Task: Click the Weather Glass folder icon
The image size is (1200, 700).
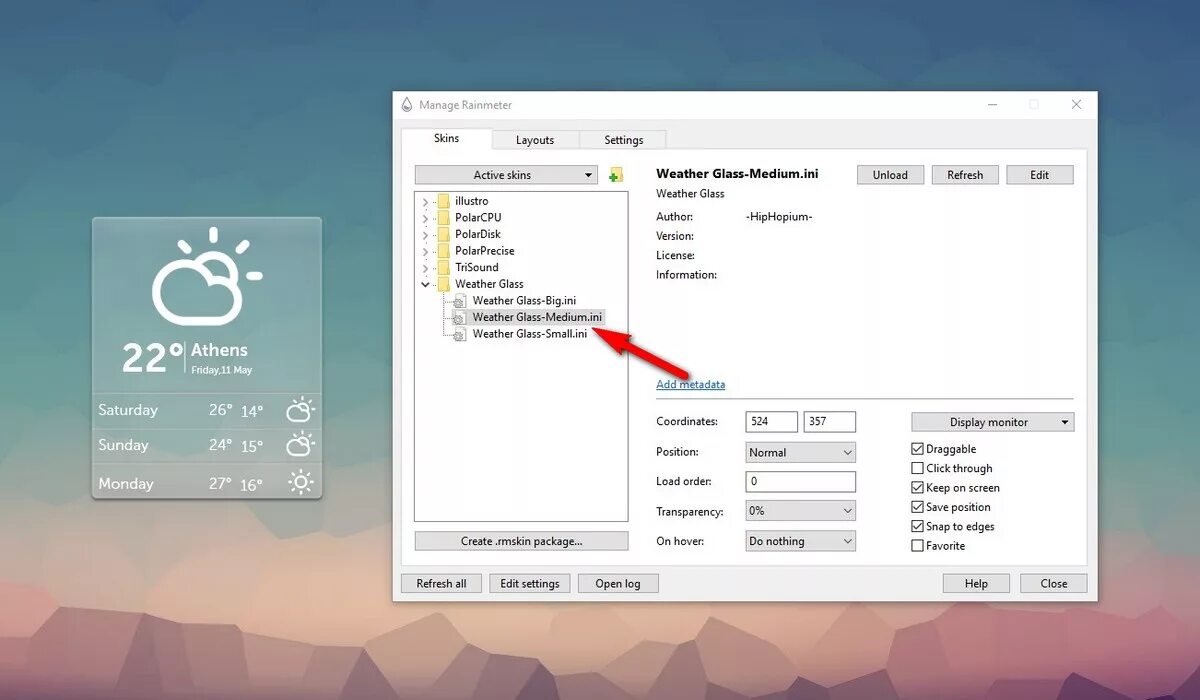Action: (444, 284)
